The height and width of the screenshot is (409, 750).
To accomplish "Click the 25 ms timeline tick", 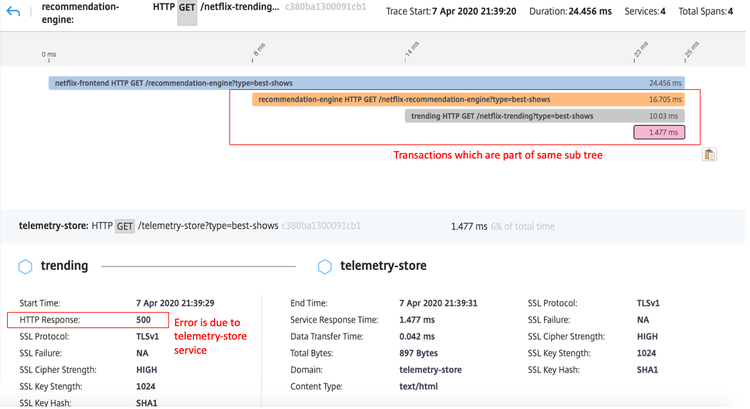I will [x=691, y=50].
